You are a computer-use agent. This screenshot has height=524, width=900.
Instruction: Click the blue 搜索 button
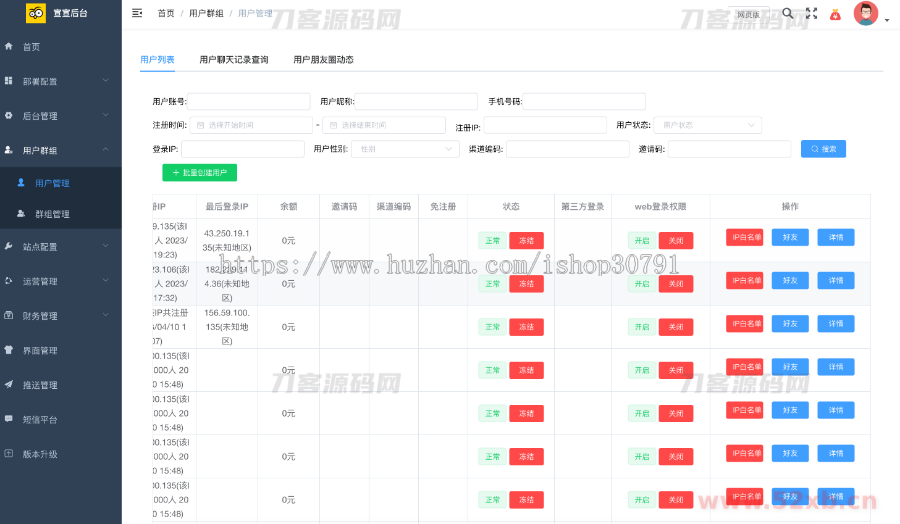823,148
